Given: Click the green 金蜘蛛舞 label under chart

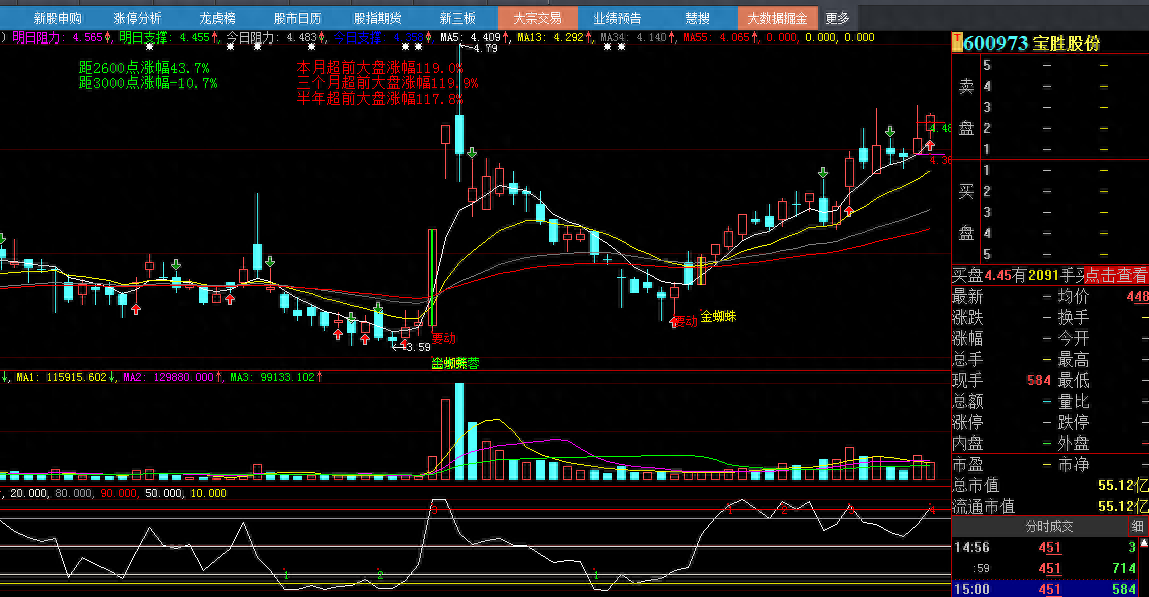Looking at the screenshot, I should (455, 363).
